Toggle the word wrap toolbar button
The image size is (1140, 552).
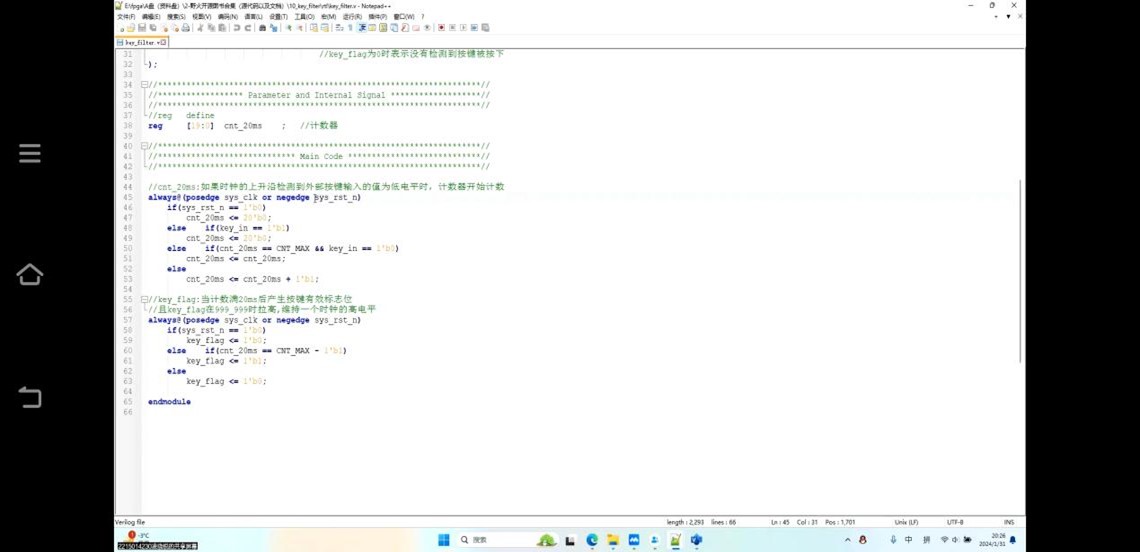[x=338, y=28]
